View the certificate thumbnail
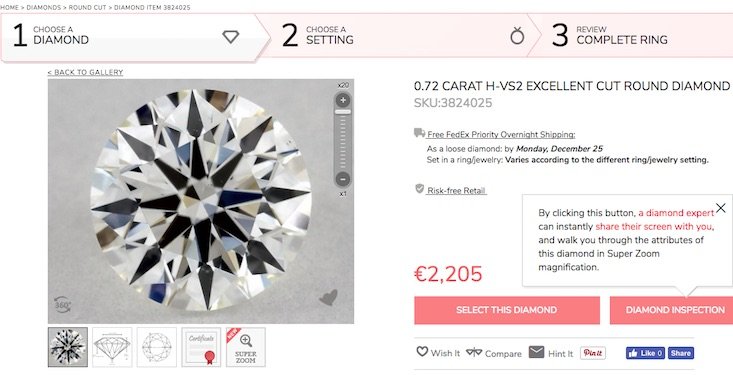Viewport: 733px width, 375px height. click(201, 347)
